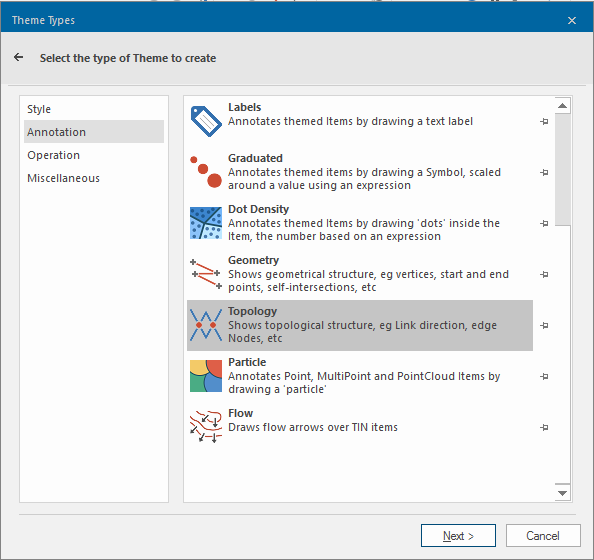
Task: Pick the Dot Density theme icon
Action: pyautogui.click(x=206, y=223)
